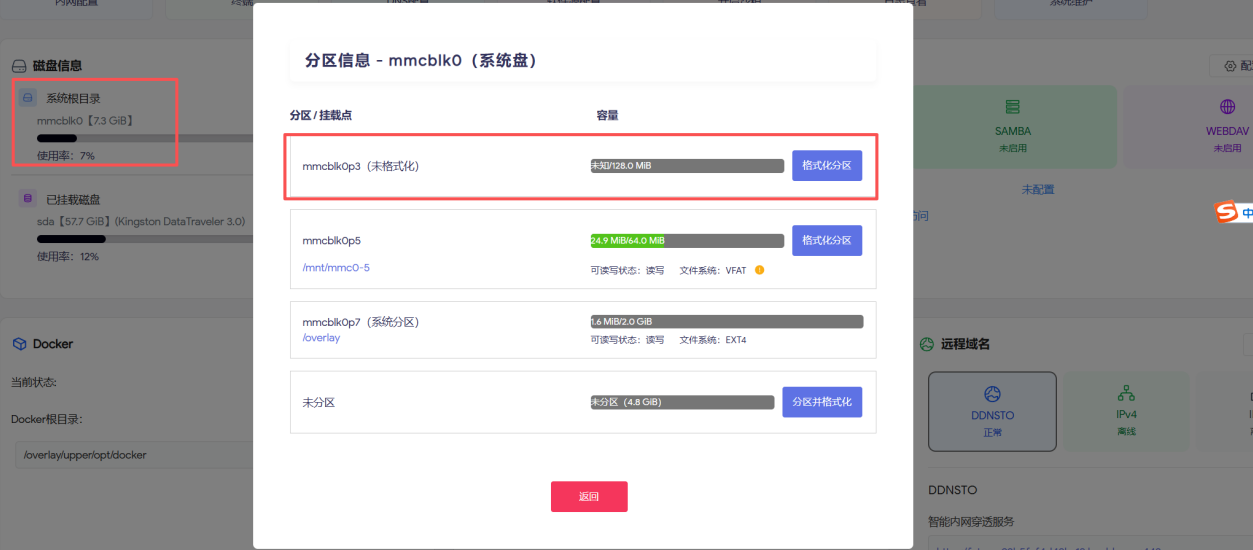This screenshot has height=550, width=1253.
Task: Click the 文件系统：VFAT text
Action: (x=713, y=270)
